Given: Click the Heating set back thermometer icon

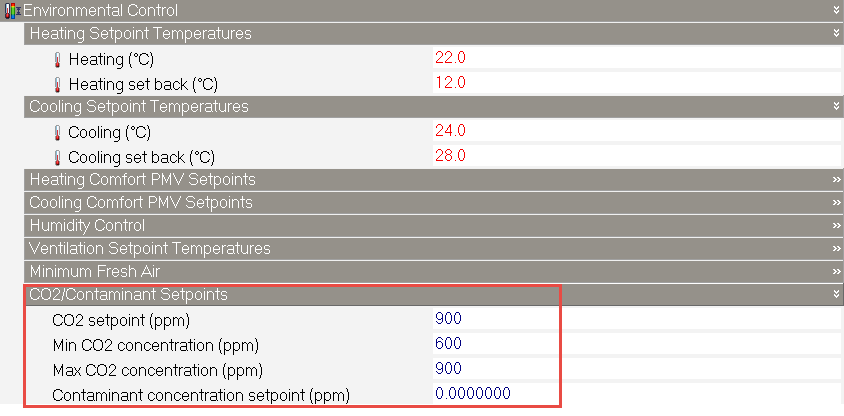Looking at the screenshot, I should point(58,84).
